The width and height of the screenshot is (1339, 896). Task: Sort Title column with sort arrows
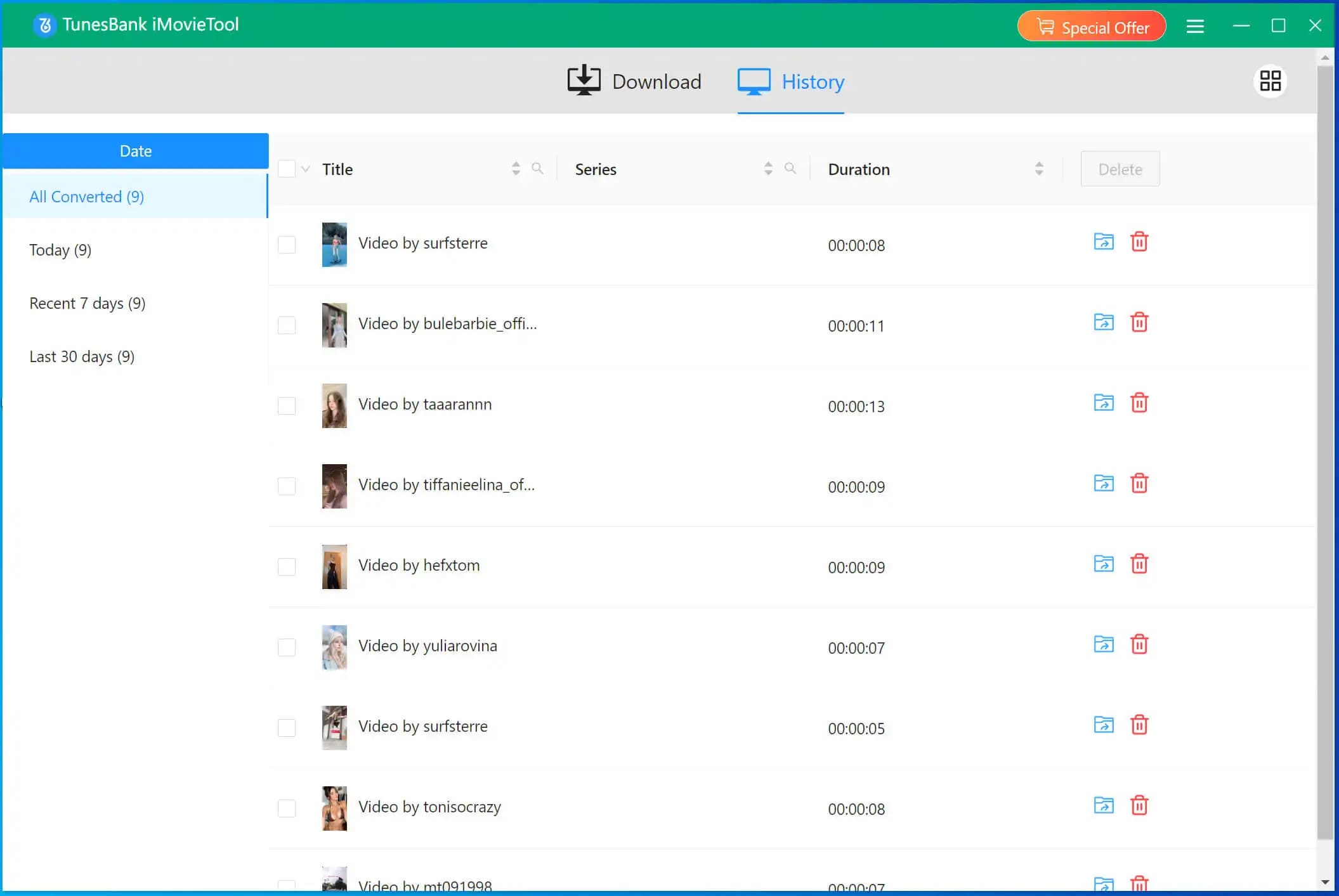(x=516, y=169)
